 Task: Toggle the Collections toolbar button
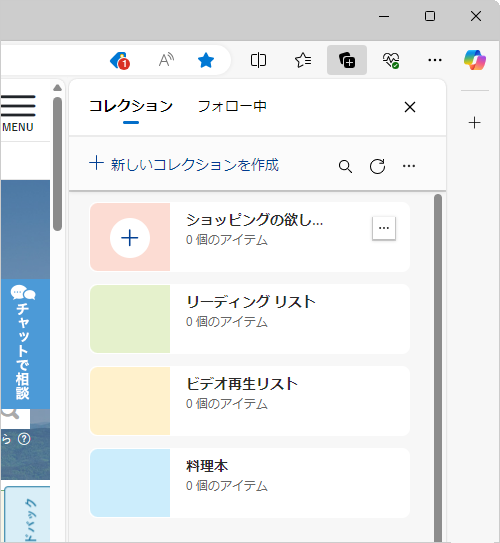pos(347,60)
